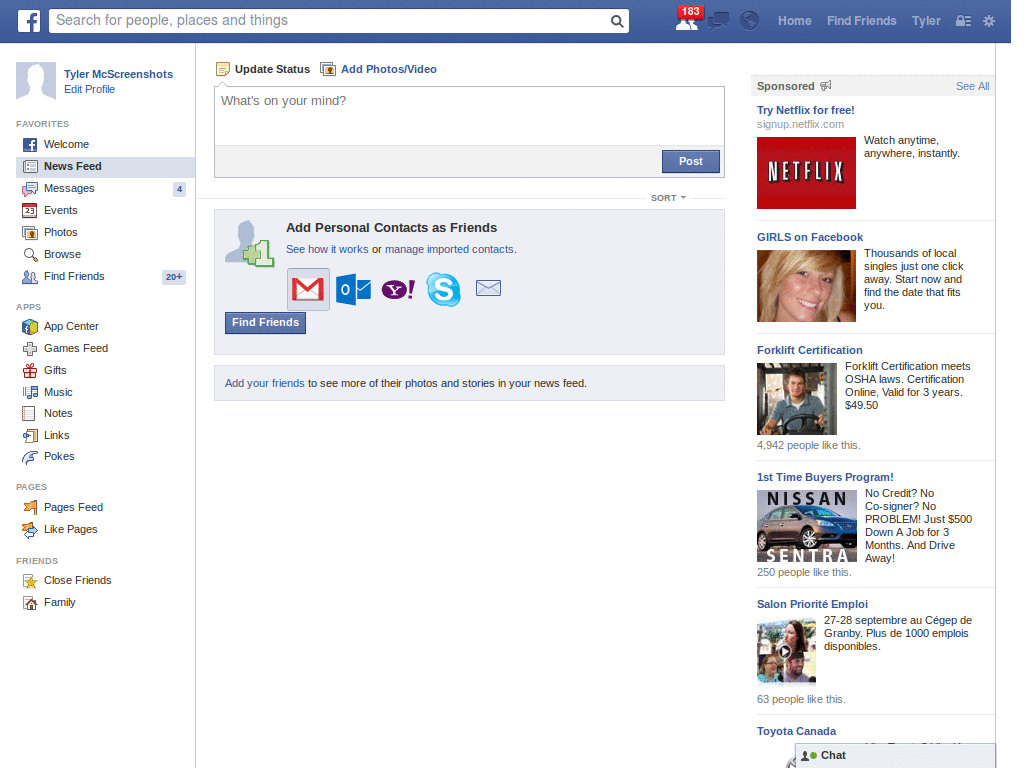Click the Netflix ad thumbnail
1024x768 pixels.
(806, 173)
